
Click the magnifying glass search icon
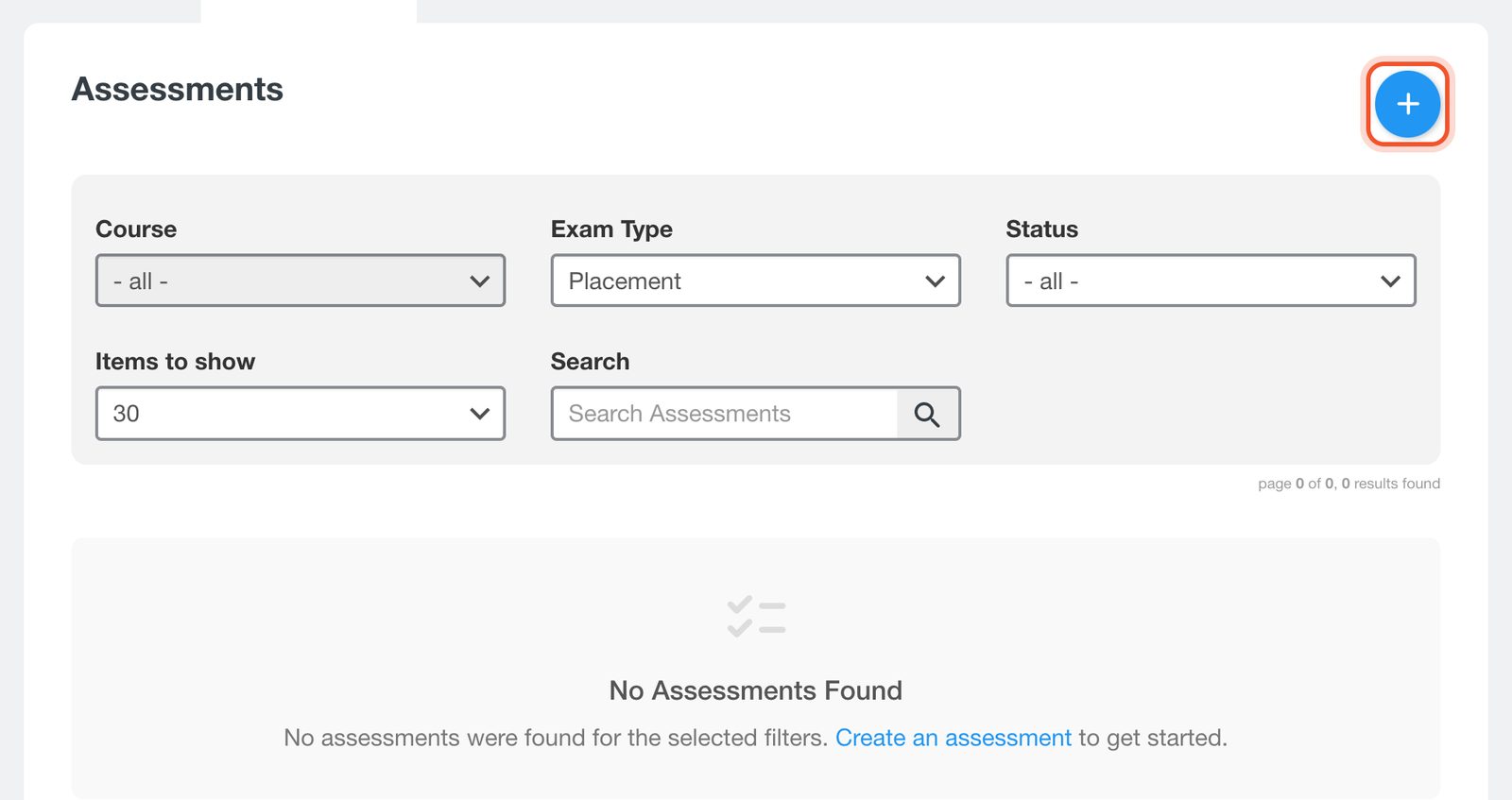tap(927, 414)
